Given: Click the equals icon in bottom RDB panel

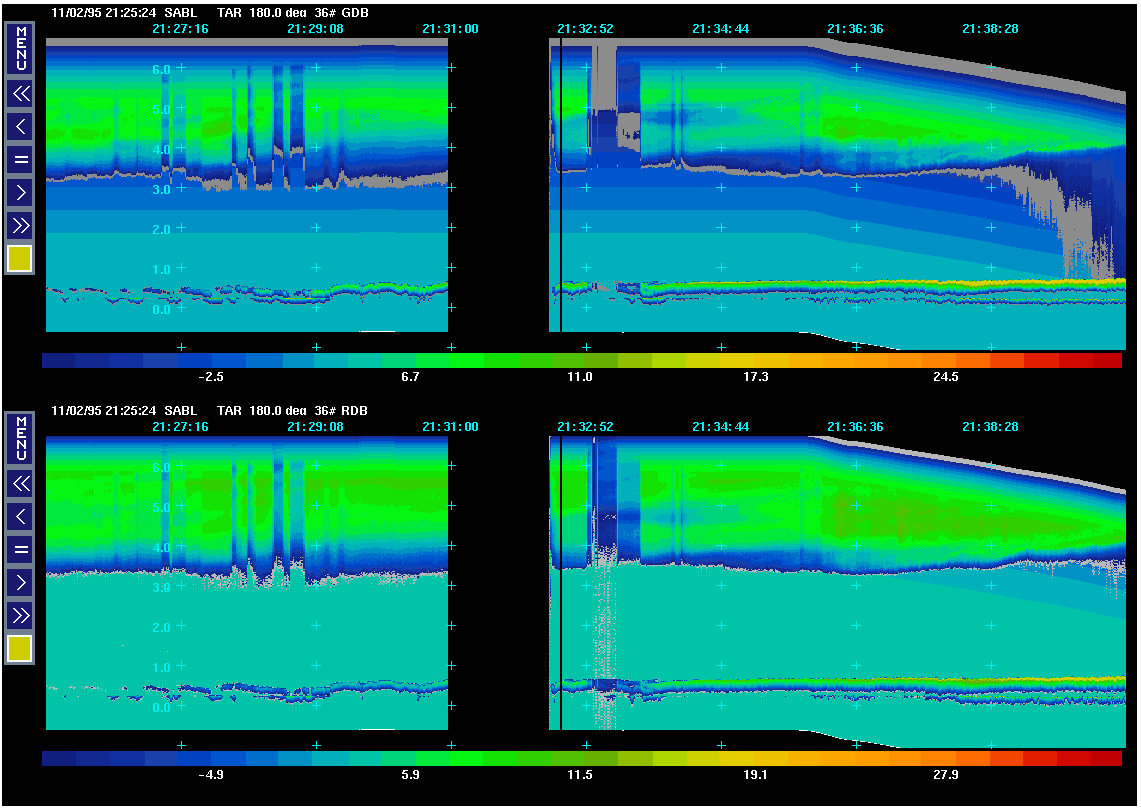Looking at the screenshot, I should click(20, 549).
